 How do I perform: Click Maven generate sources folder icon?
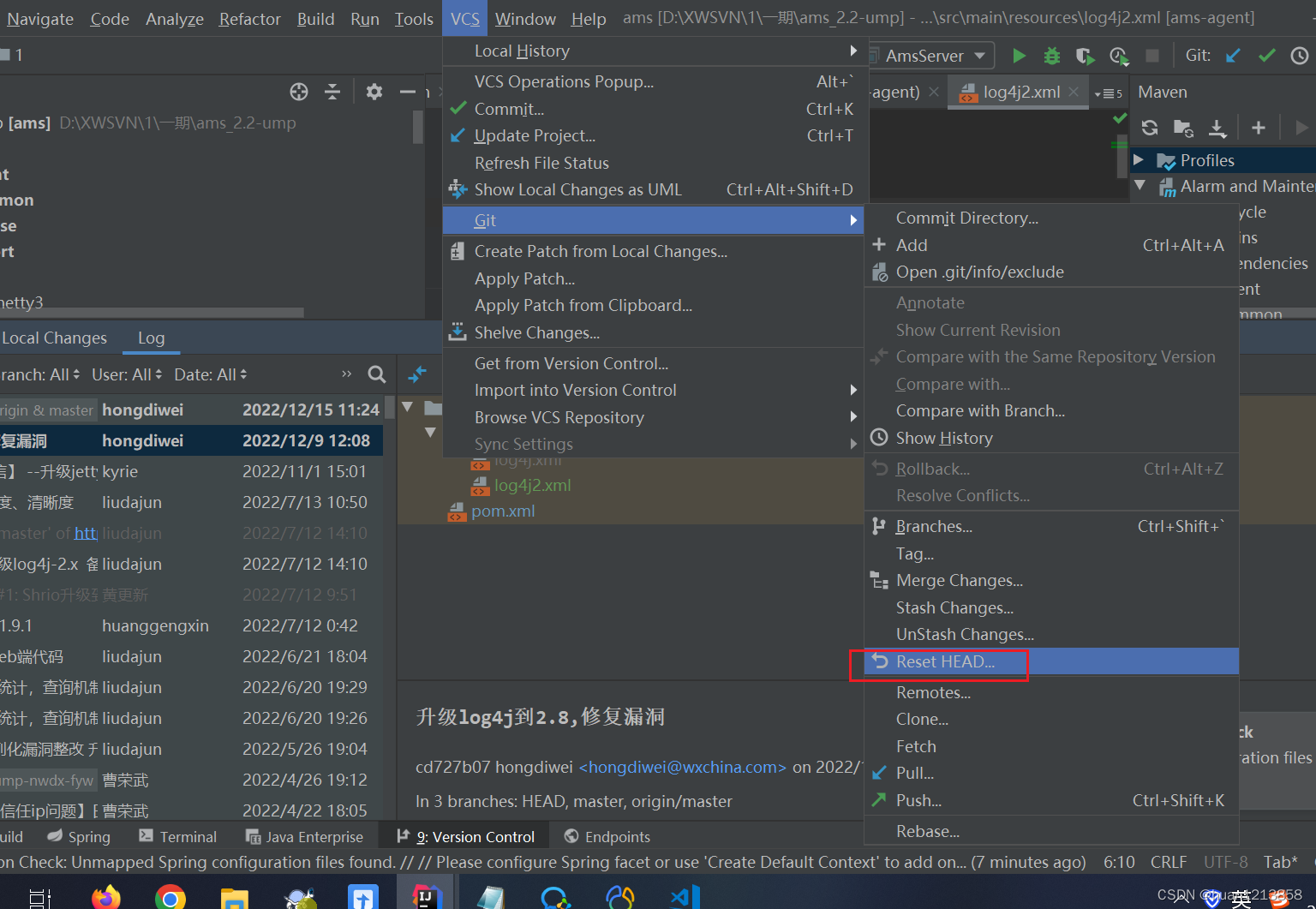pyautogui.click(x=1183, y=128)
